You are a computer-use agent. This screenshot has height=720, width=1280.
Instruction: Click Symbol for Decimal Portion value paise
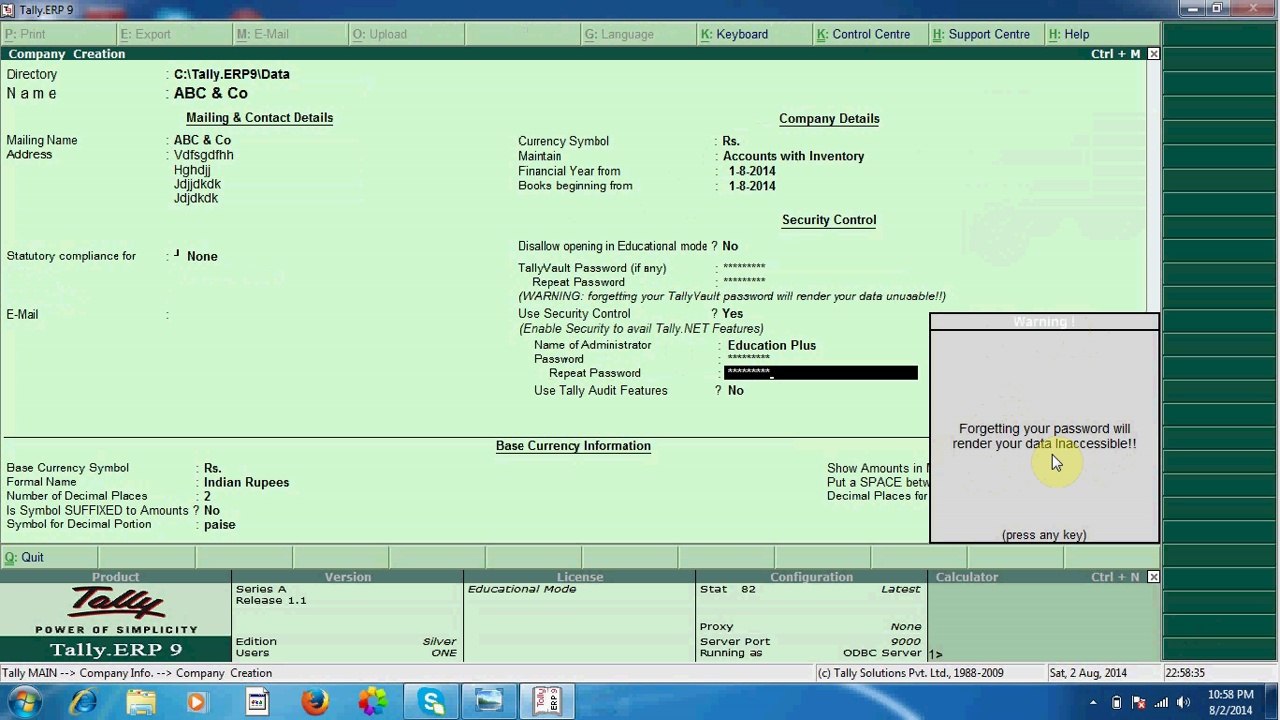point(220,524)
